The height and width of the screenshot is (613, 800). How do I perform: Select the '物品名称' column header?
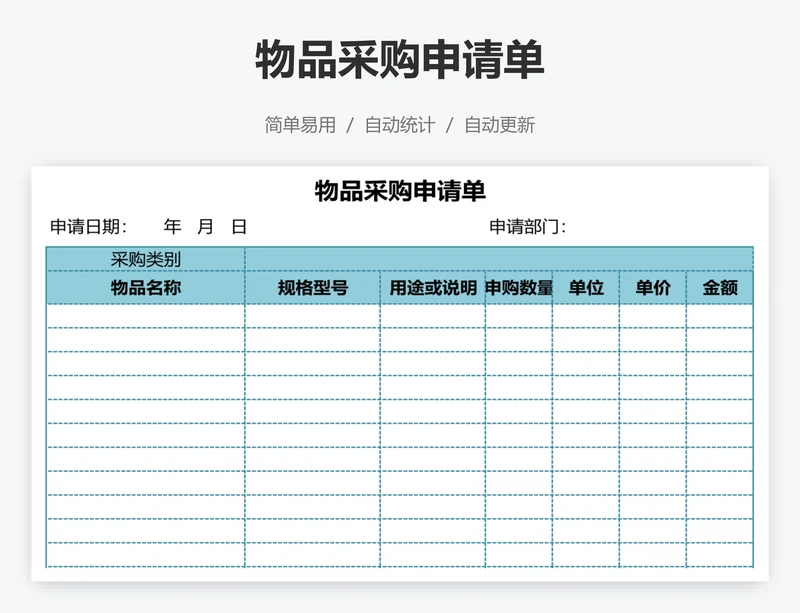(146, 288)
